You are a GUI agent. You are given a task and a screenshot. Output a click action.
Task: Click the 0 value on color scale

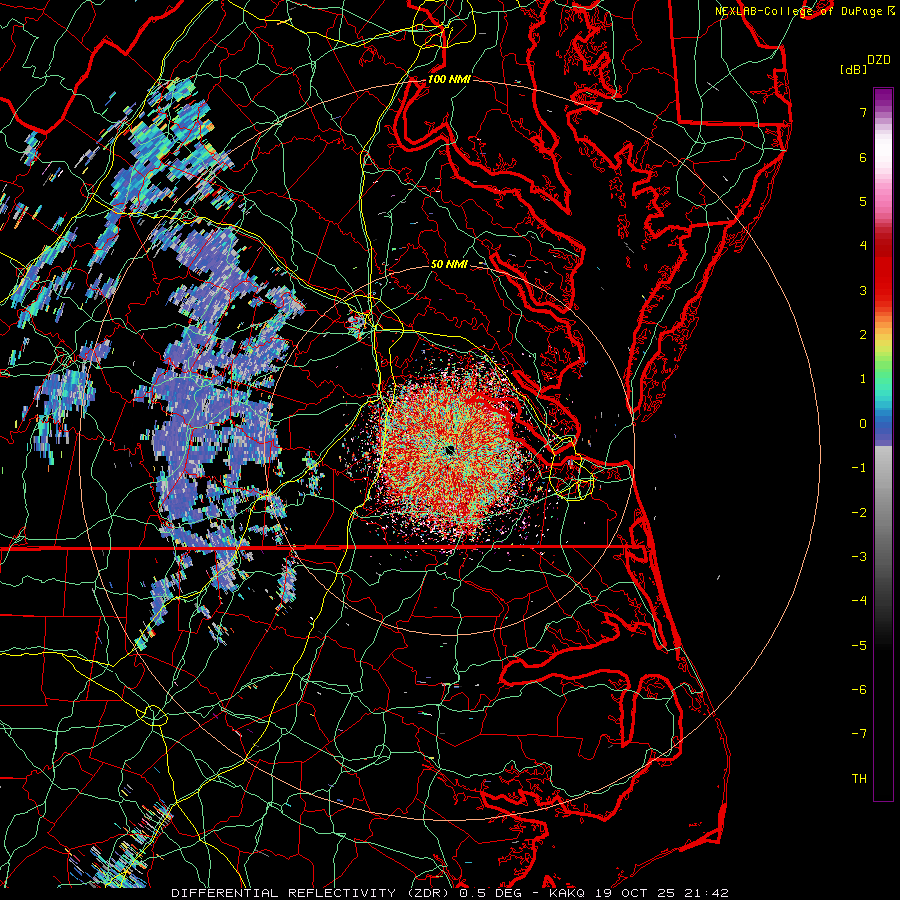point(863,424)
